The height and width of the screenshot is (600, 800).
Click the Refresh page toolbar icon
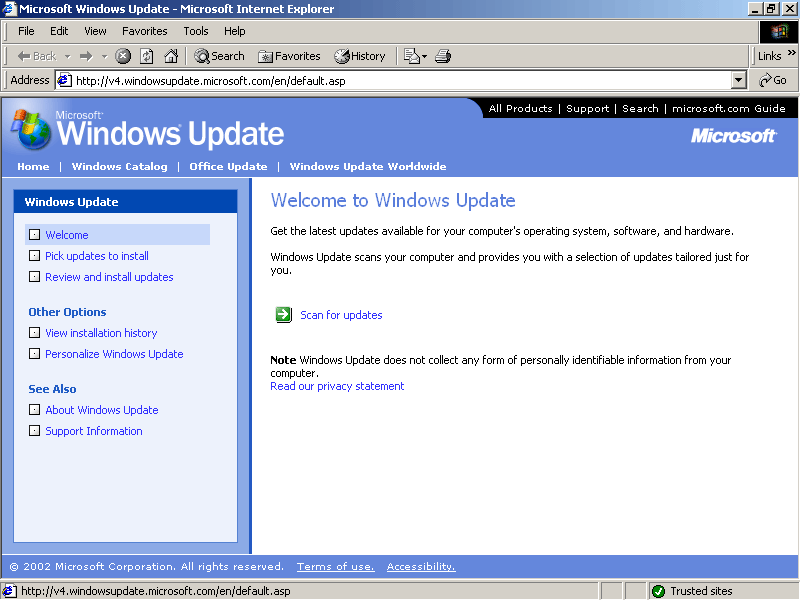point(147,56)
